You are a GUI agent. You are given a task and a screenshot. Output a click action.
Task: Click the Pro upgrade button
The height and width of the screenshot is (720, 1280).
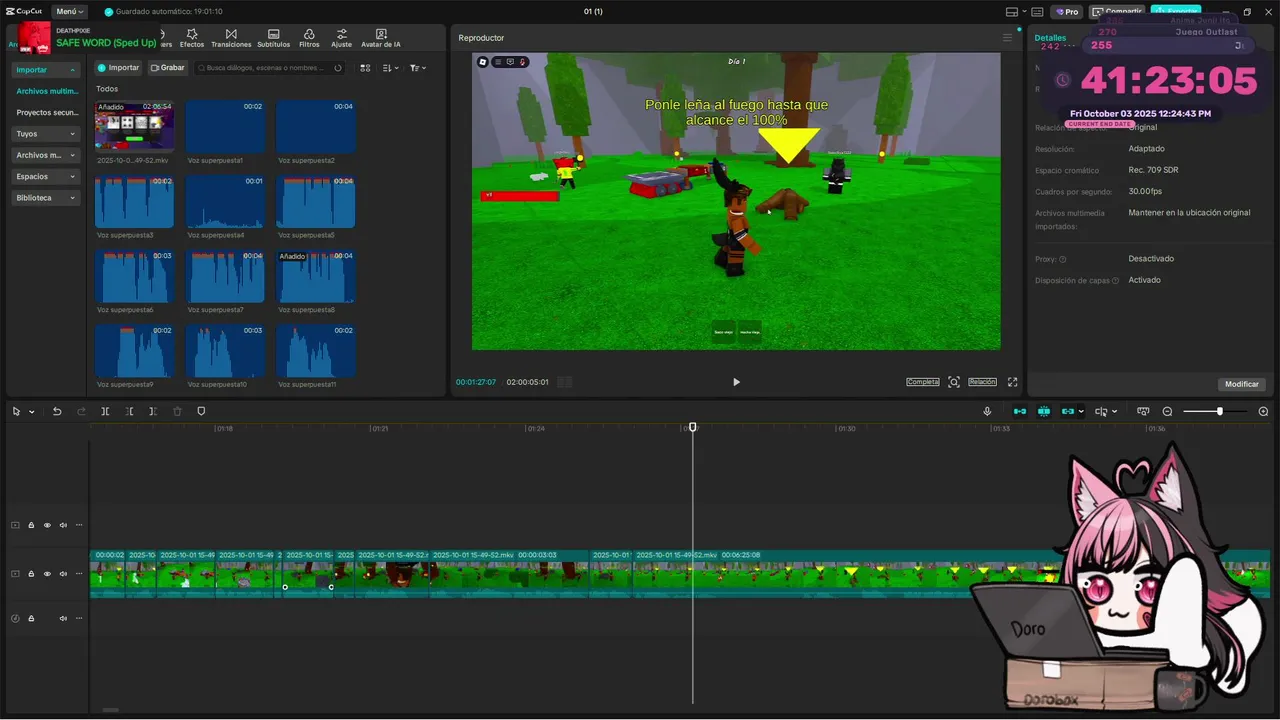[1067, 12]
